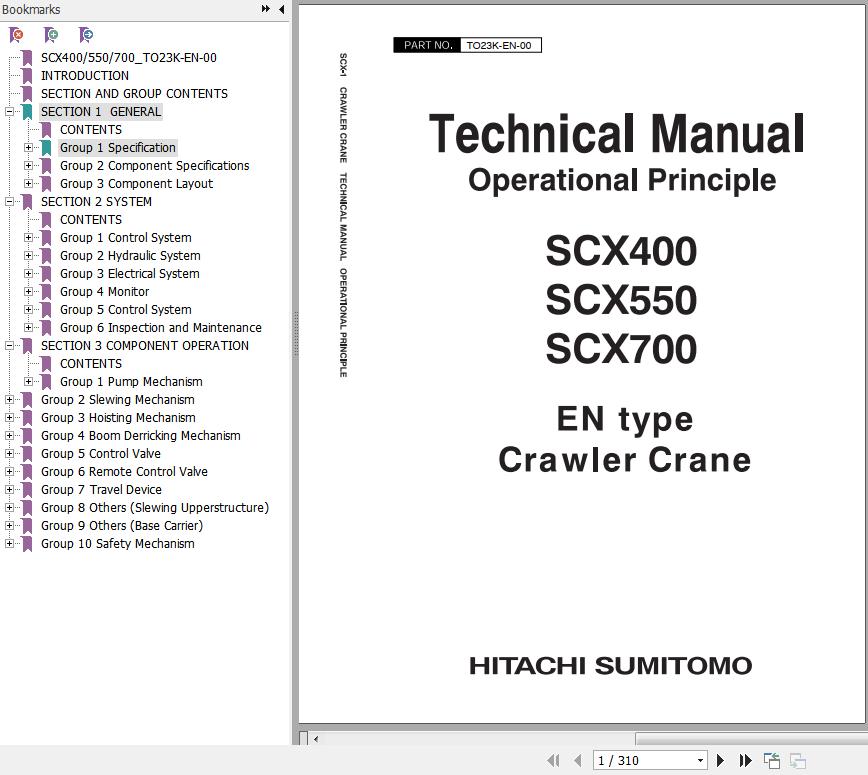Click the go-to-next-view icon in the status bar
Screen dimensions: 868x775
click(798, 761)
